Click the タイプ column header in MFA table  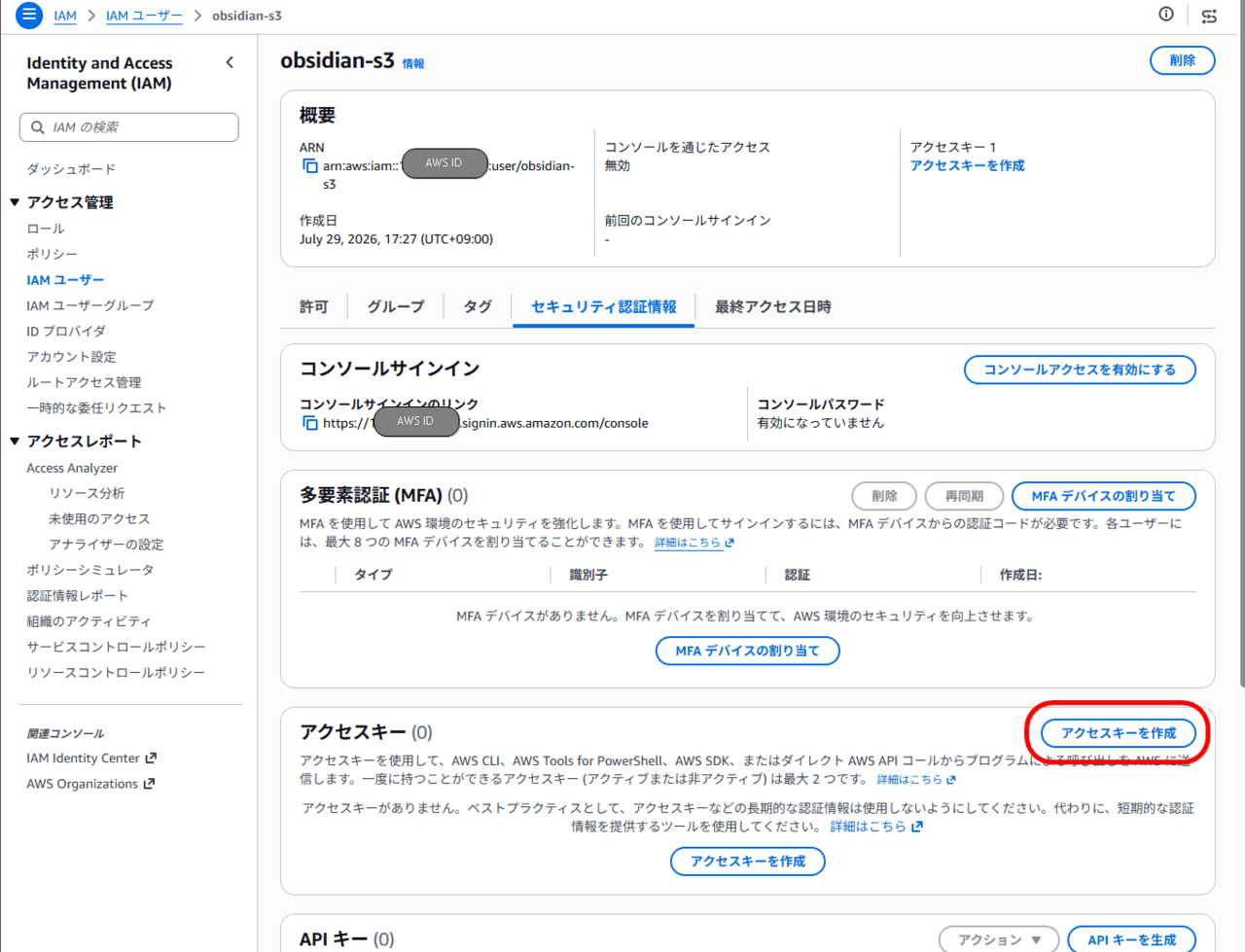(x=373, y=575)
